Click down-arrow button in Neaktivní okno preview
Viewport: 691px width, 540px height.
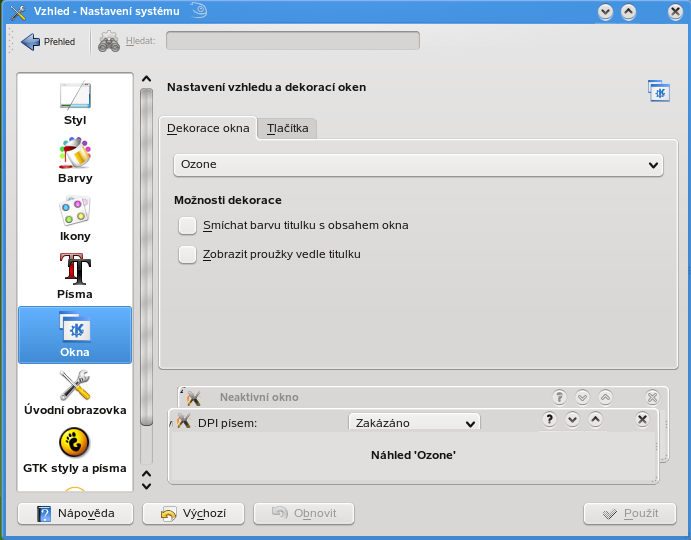[583, 397]
